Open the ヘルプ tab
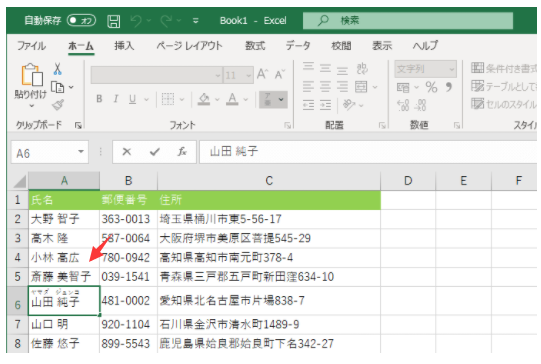This screenshot has width=541, height=364. pyautogui.click(x=425, y=46)
